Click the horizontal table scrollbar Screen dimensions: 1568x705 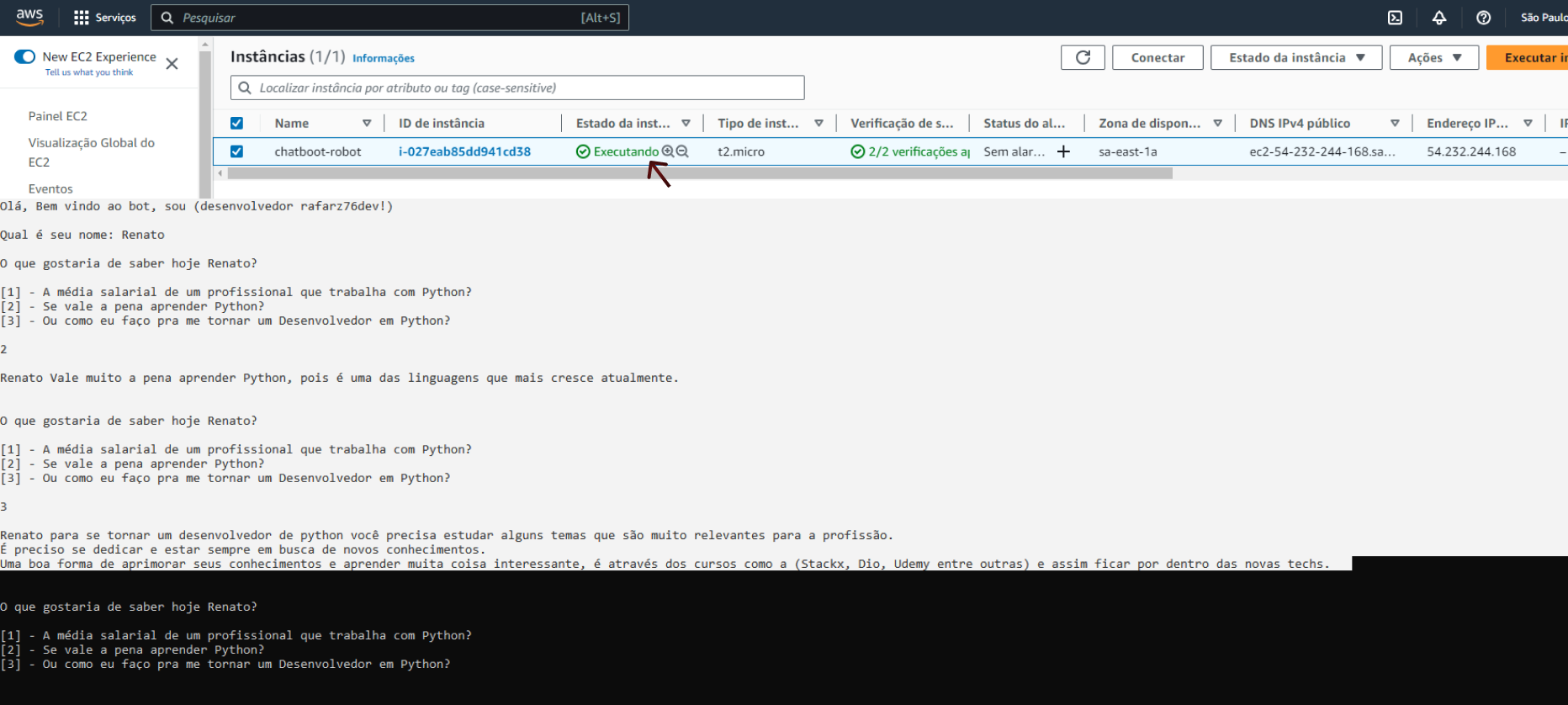point(699,173)
